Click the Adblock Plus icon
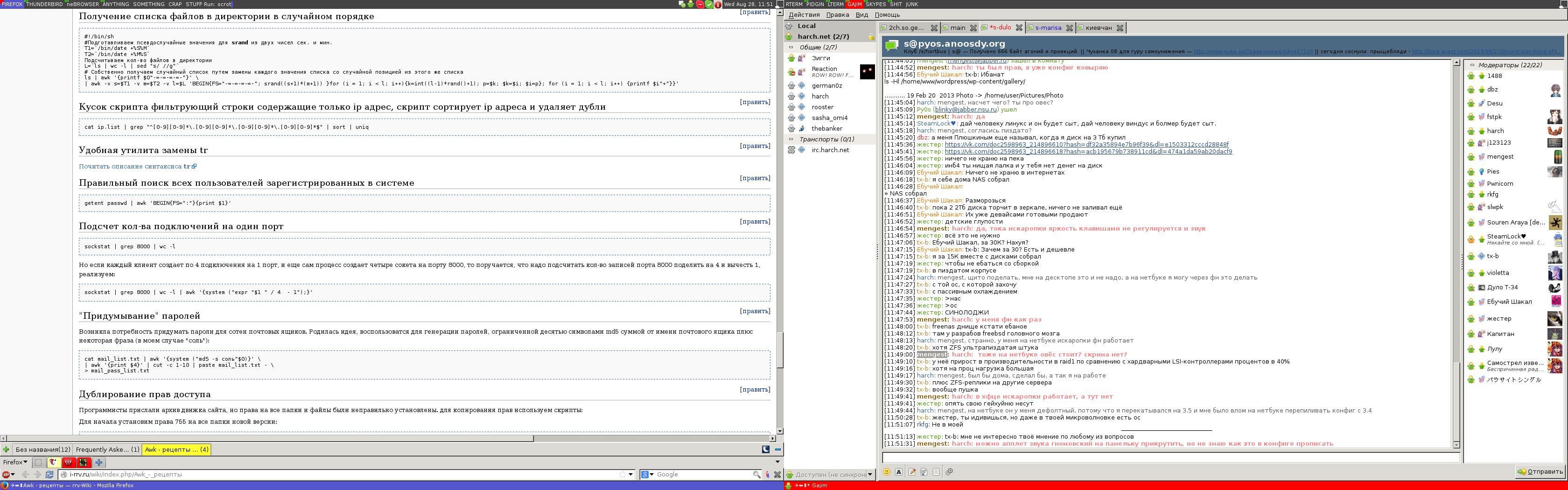This screenshot has height=490, width=1568. coord(6,474)
